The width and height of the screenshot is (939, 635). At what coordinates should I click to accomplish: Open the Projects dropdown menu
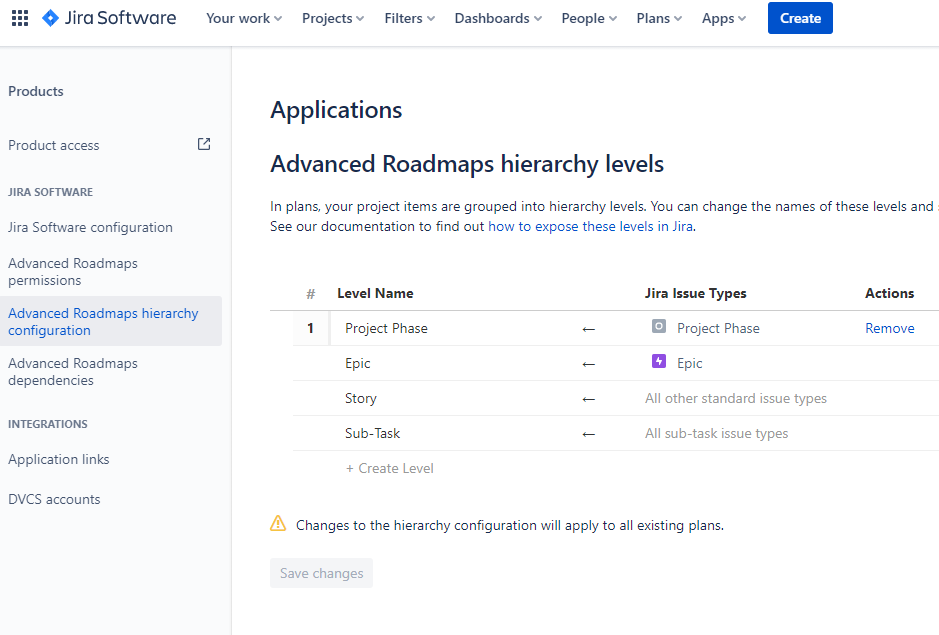click(333, 19)
